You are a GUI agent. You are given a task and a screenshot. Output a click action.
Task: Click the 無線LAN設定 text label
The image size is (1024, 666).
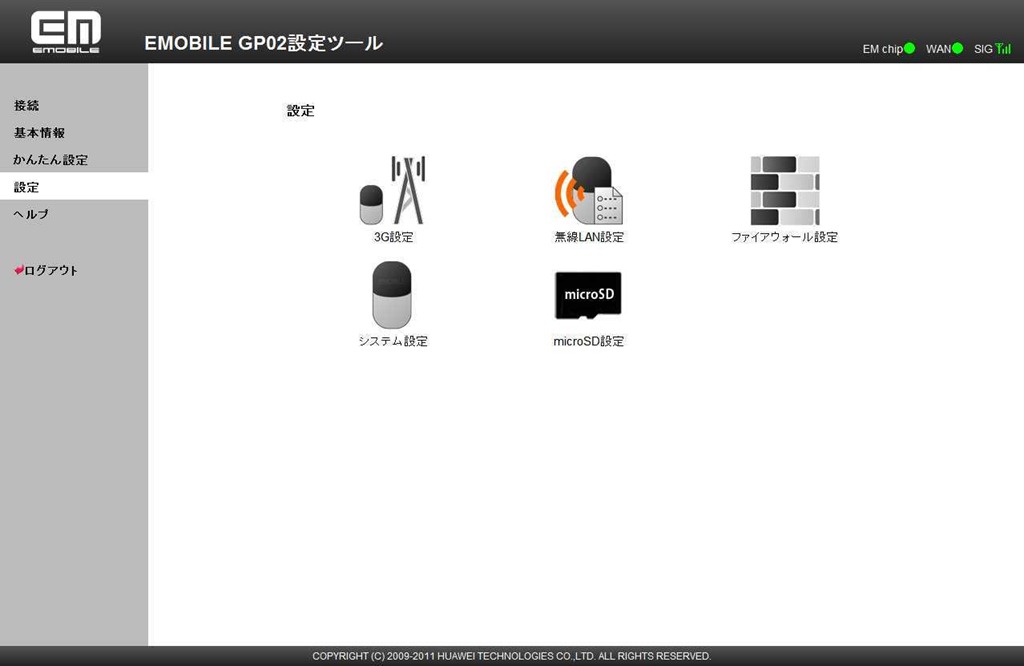tap(588, 237)
